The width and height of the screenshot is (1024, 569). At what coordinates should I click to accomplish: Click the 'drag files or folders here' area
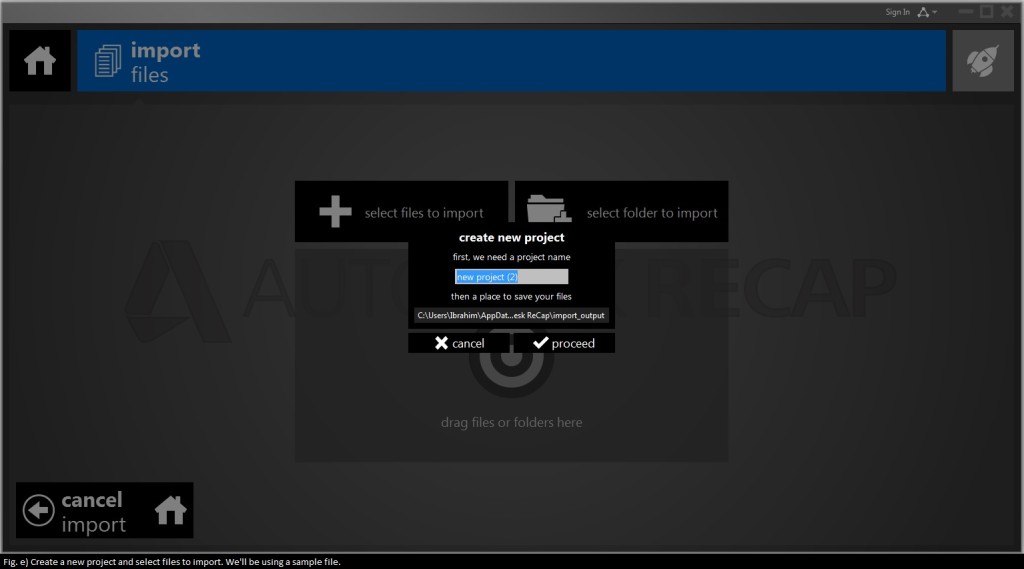[511, 423]
